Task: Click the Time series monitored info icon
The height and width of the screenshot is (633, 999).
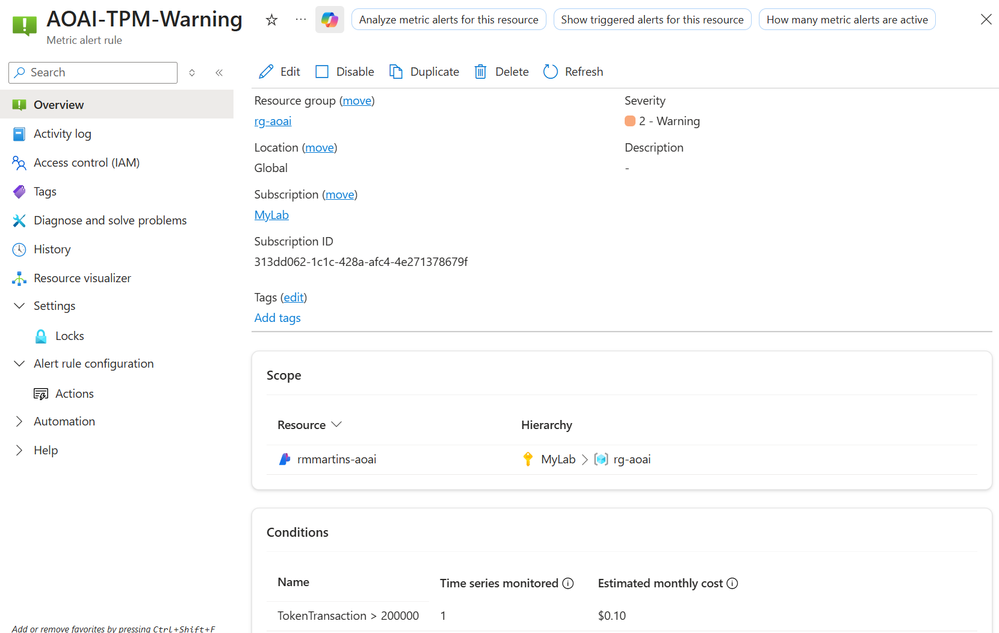Action: point(568,583)
